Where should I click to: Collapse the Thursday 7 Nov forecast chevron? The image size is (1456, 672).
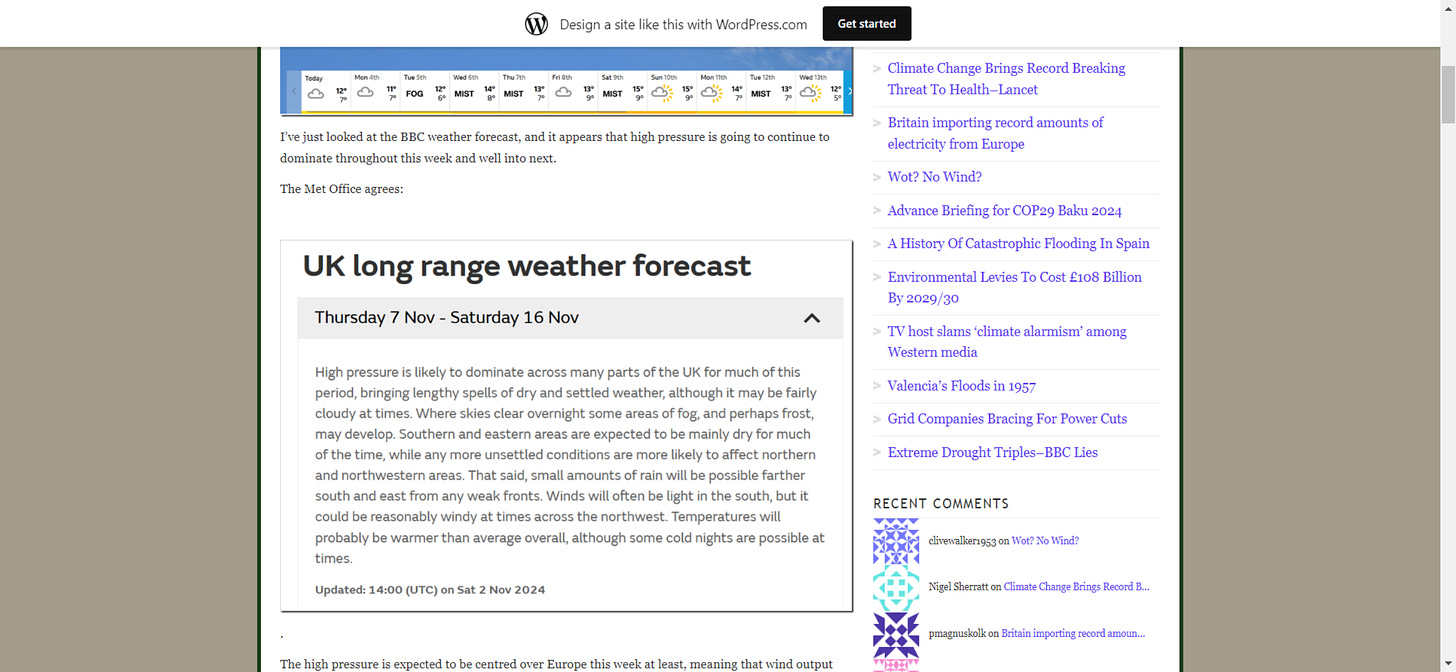(x=812, y=318)
